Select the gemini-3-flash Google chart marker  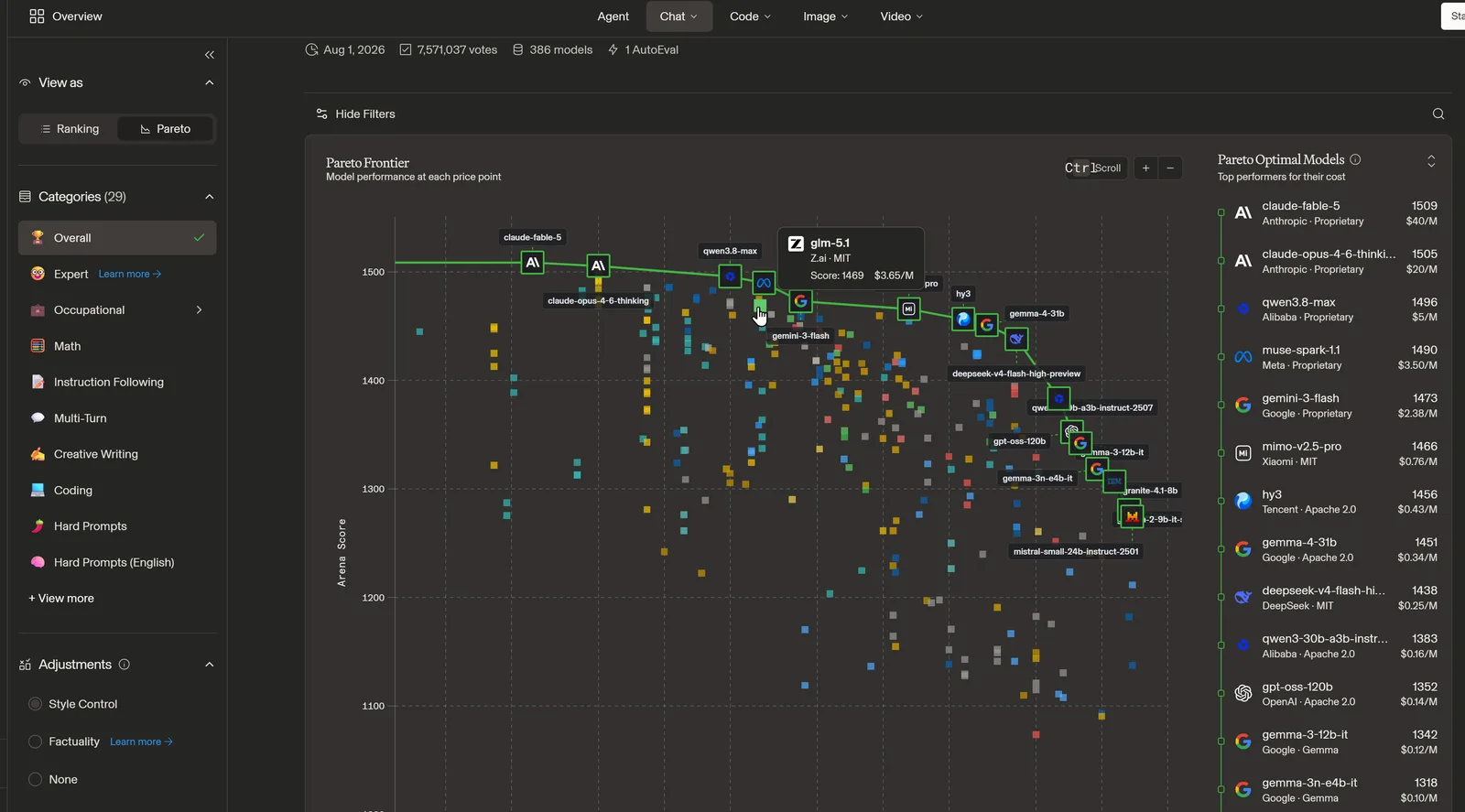[800, 300]
